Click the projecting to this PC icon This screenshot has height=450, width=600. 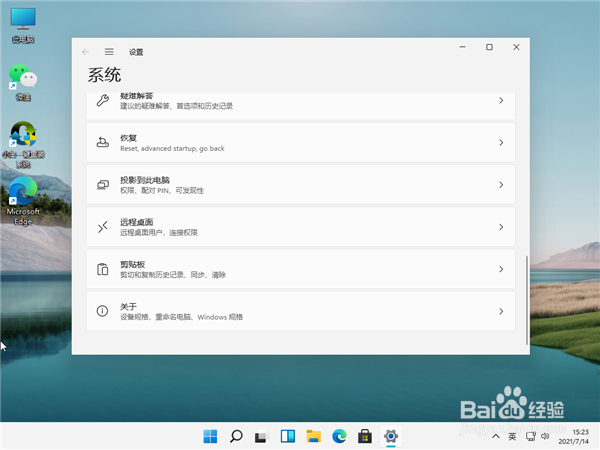[x=102, y=185]
